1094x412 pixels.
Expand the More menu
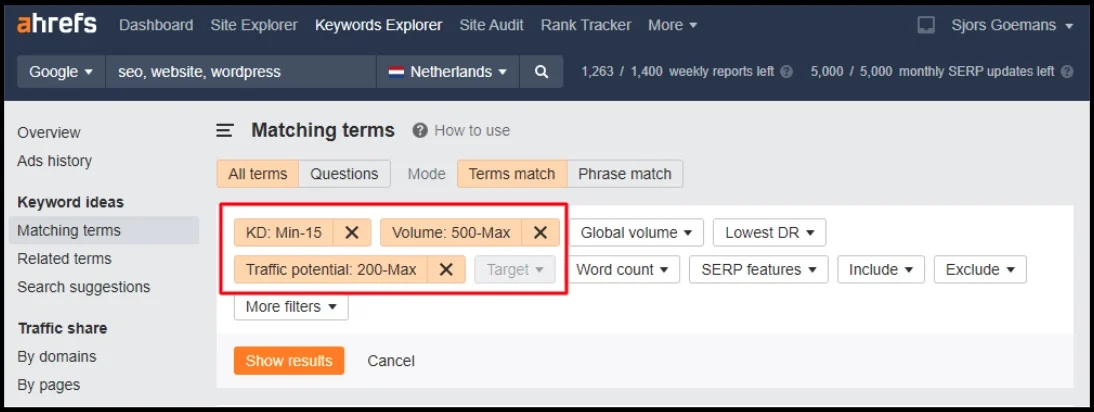tap(673, 25)
